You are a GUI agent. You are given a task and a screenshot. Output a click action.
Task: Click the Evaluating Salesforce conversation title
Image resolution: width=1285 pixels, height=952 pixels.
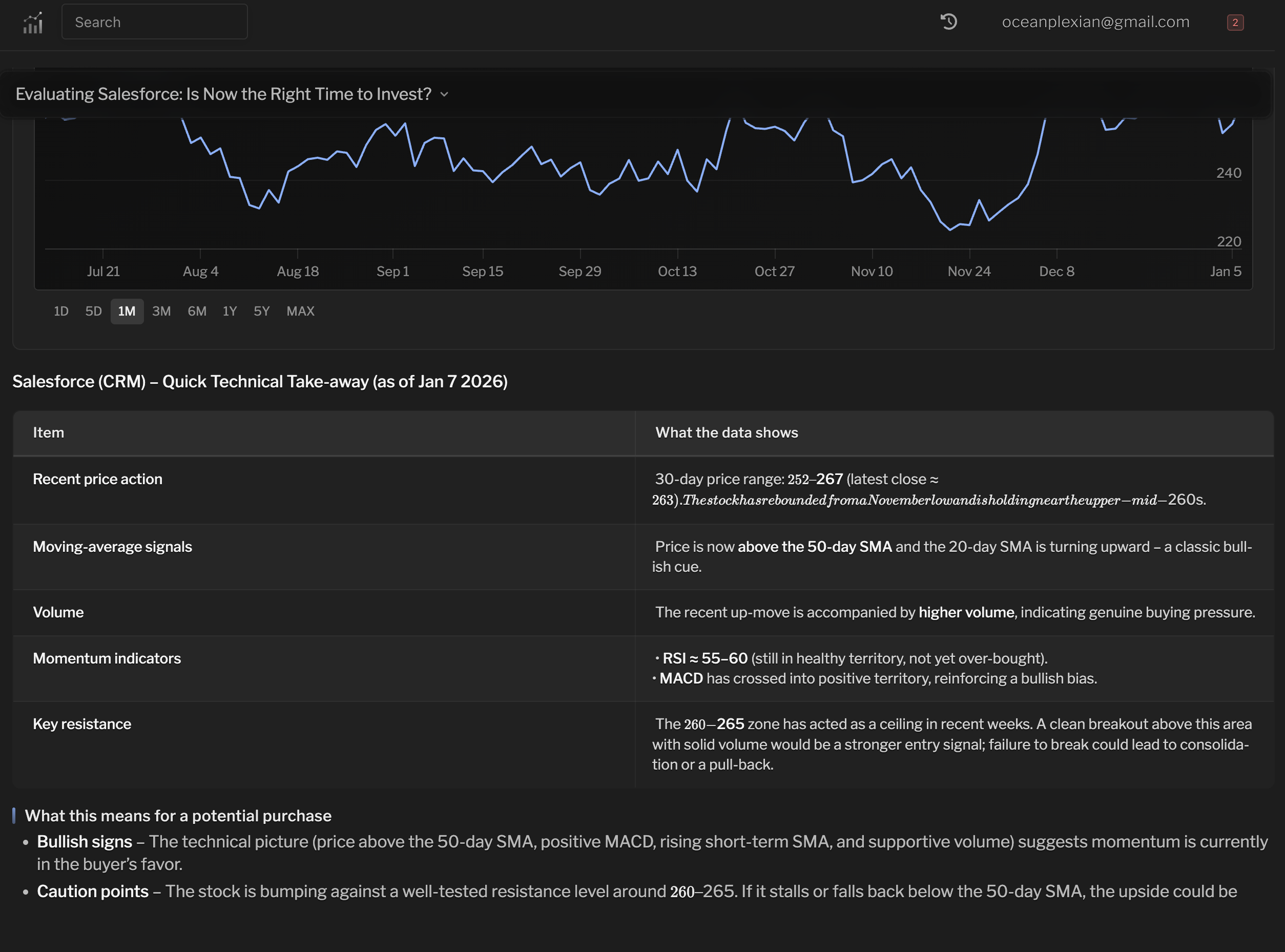(x=223, y=94)
